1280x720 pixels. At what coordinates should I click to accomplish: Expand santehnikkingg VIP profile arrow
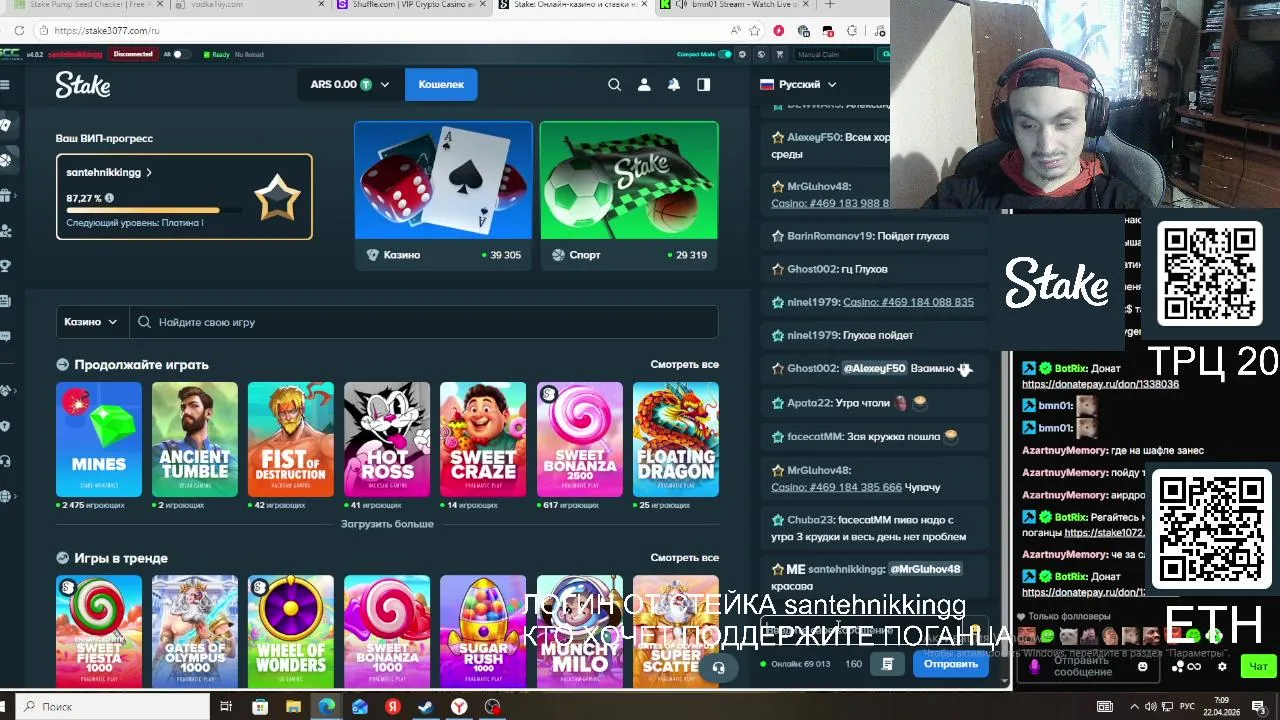149,172
